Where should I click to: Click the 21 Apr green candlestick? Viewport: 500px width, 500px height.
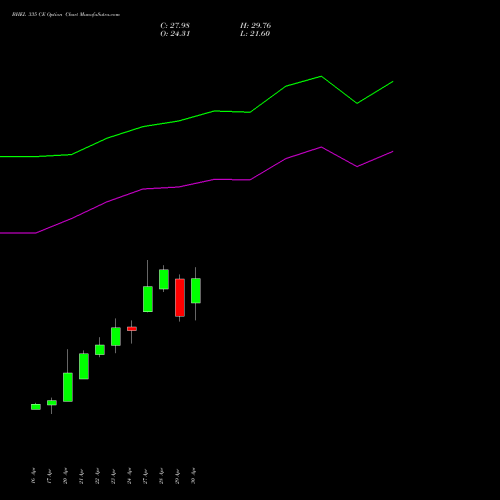tap(84, 366)
